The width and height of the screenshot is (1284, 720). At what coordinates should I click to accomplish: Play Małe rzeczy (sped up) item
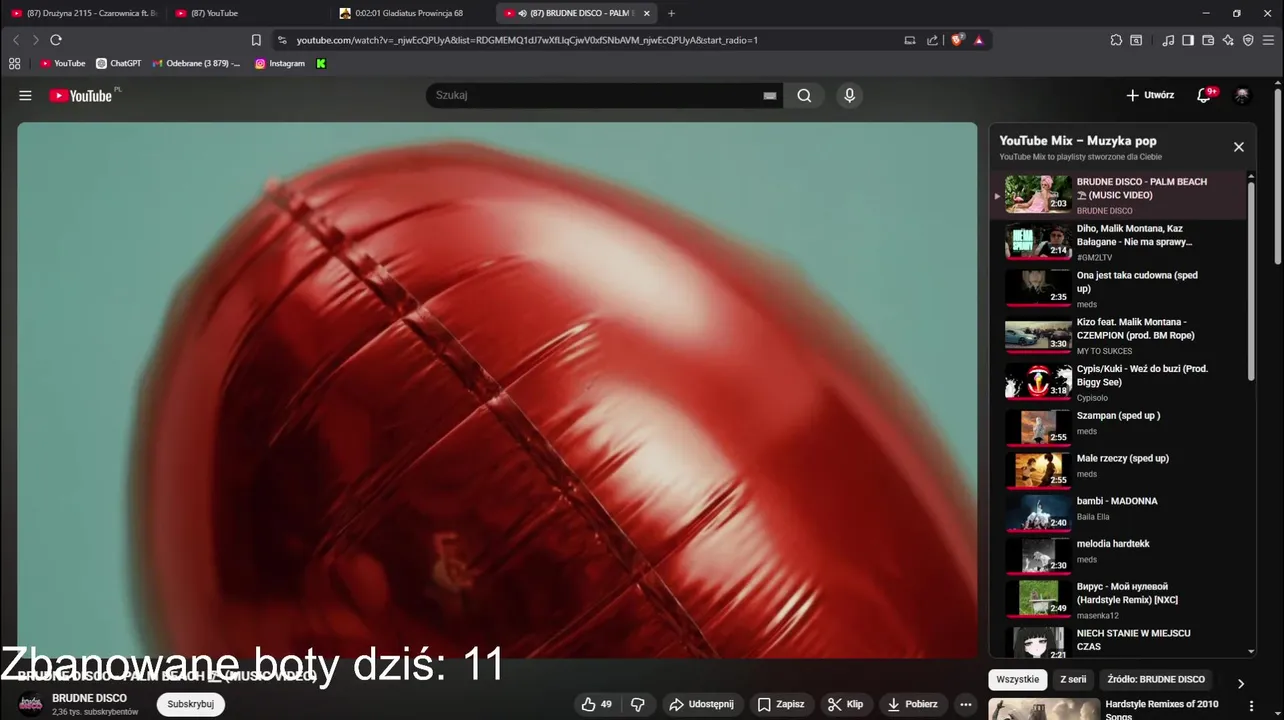1120,470
